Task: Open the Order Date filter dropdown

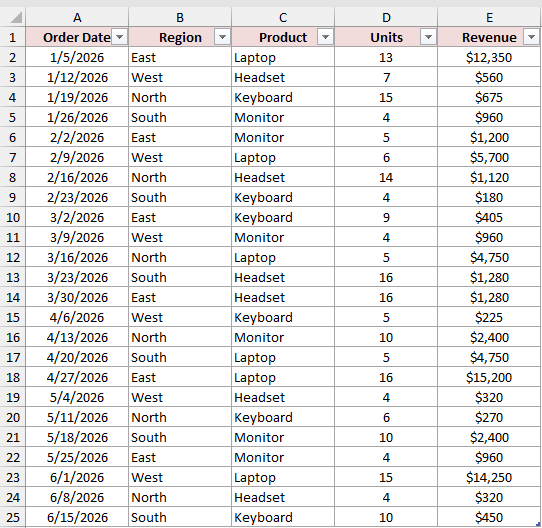Action: [x=120, y=37]
